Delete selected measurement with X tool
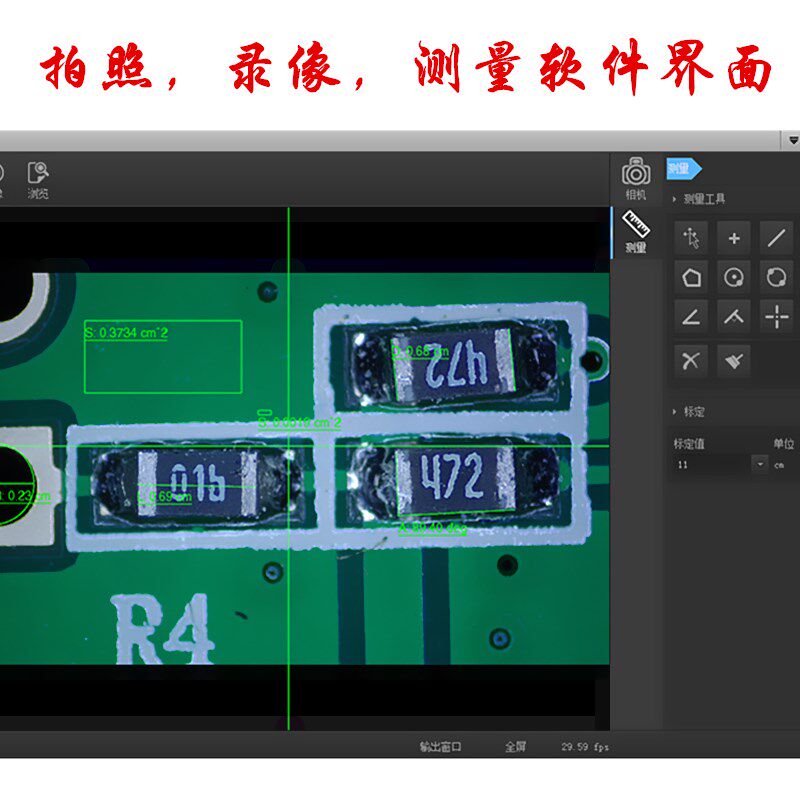800x800 pixels. (x=691, y=361)
